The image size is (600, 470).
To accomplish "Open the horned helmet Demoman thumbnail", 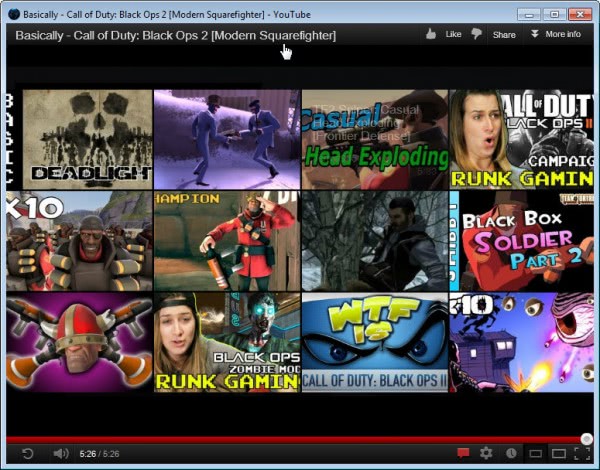I will point(79,343).
